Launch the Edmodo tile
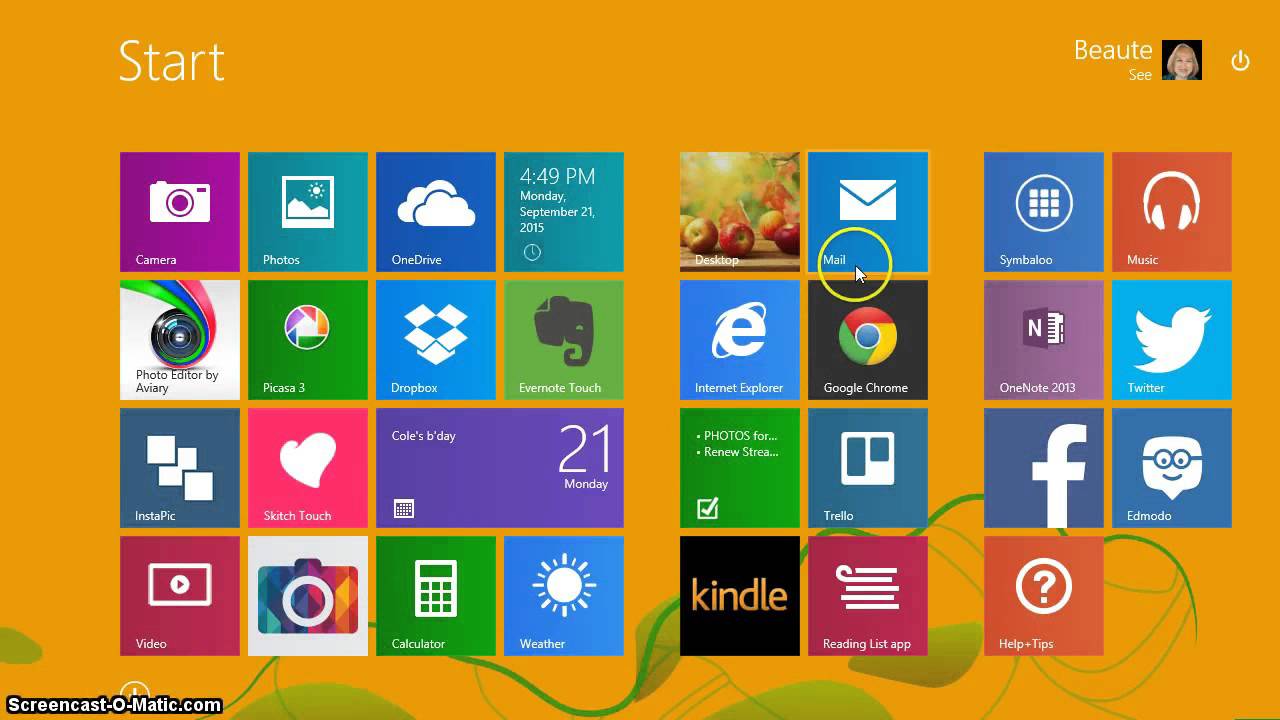 (x=1172, y=468)
